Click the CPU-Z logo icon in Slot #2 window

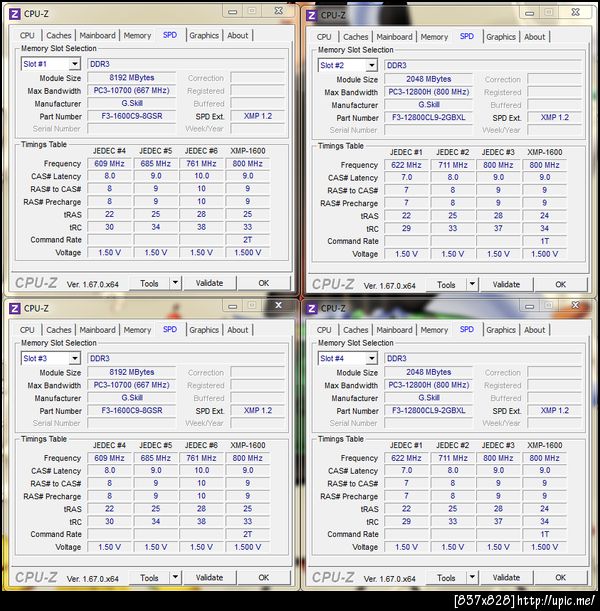point(311,15)
